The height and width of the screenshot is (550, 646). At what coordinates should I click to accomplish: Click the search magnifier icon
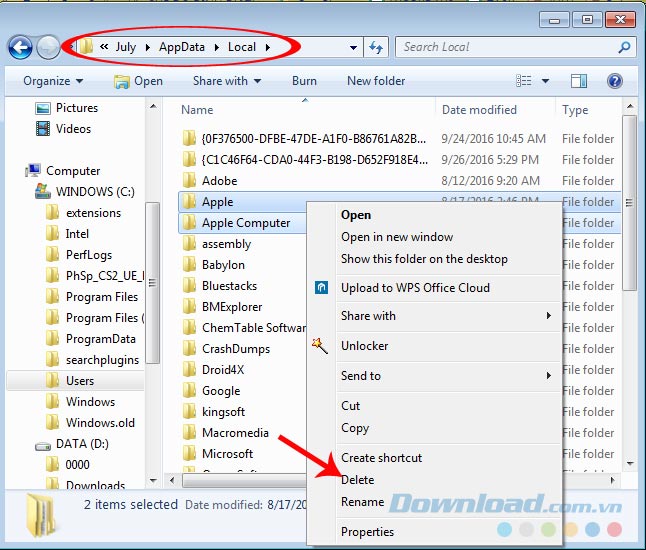[625, 47]
